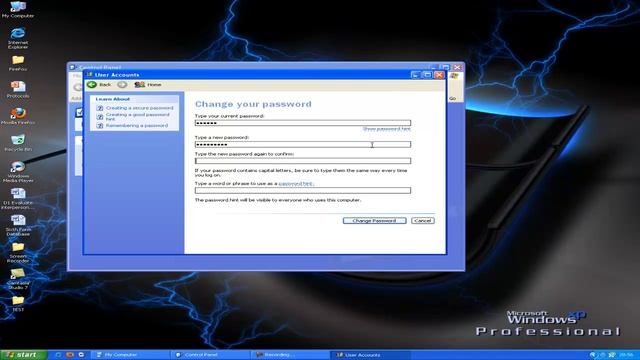Open My Computer desktop icon
This screenshot has width=640, height=360.
pyautogui.click(x=18, y=9)
